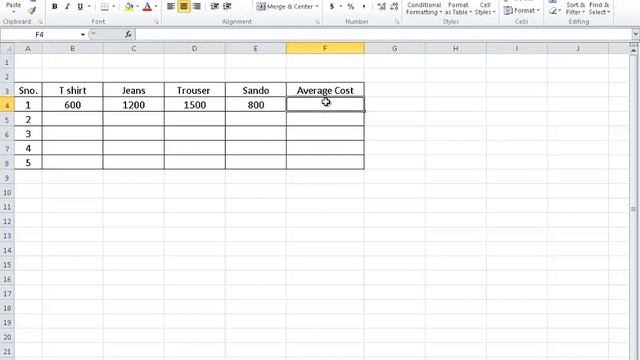
Task: Open the Cells Format menu
Action: pyautogui.click(x=521, y=10)
